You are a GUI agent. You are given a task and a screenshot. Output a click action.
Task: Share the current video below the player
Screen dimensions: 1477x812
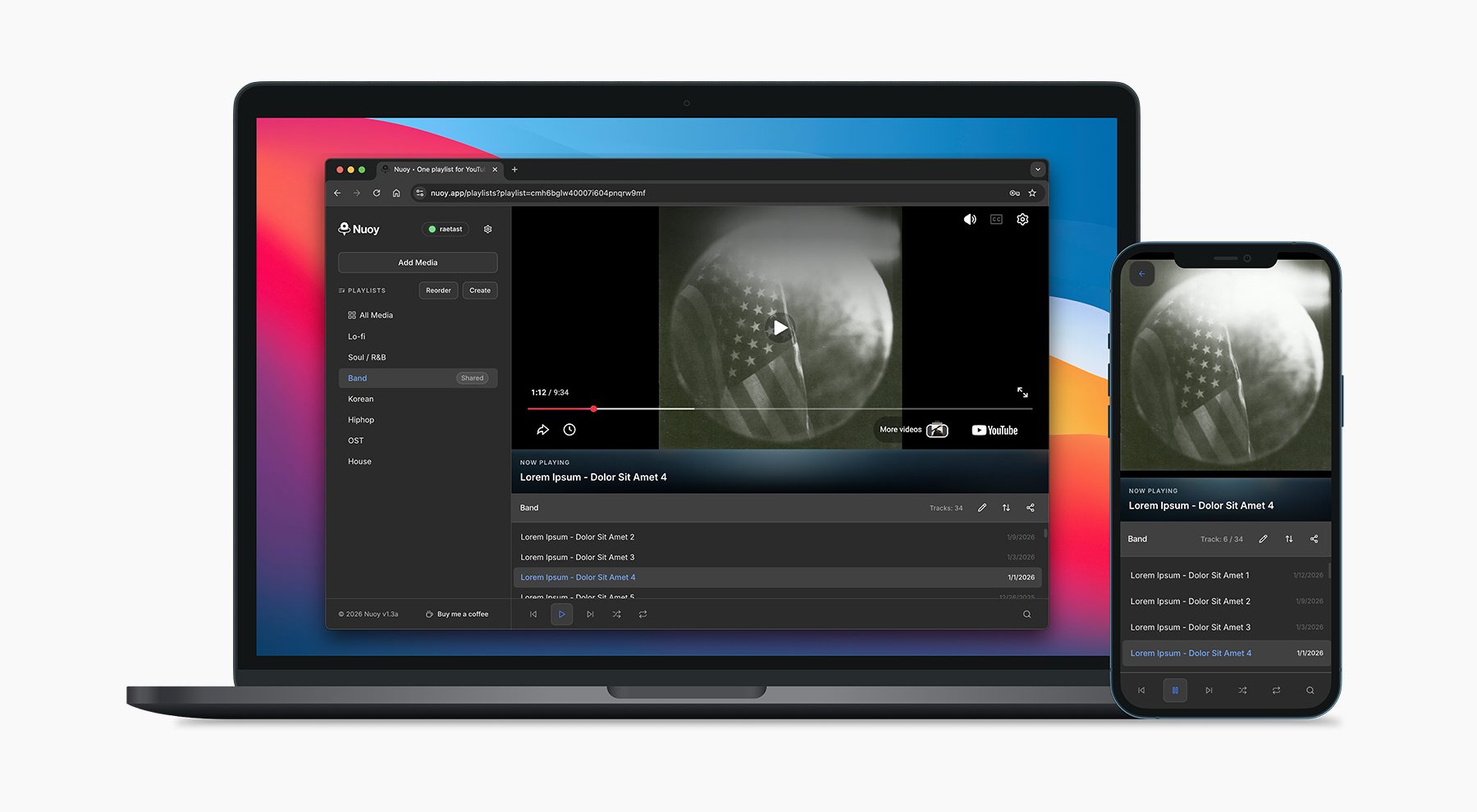pyautogui.click(x=542, y=429)
